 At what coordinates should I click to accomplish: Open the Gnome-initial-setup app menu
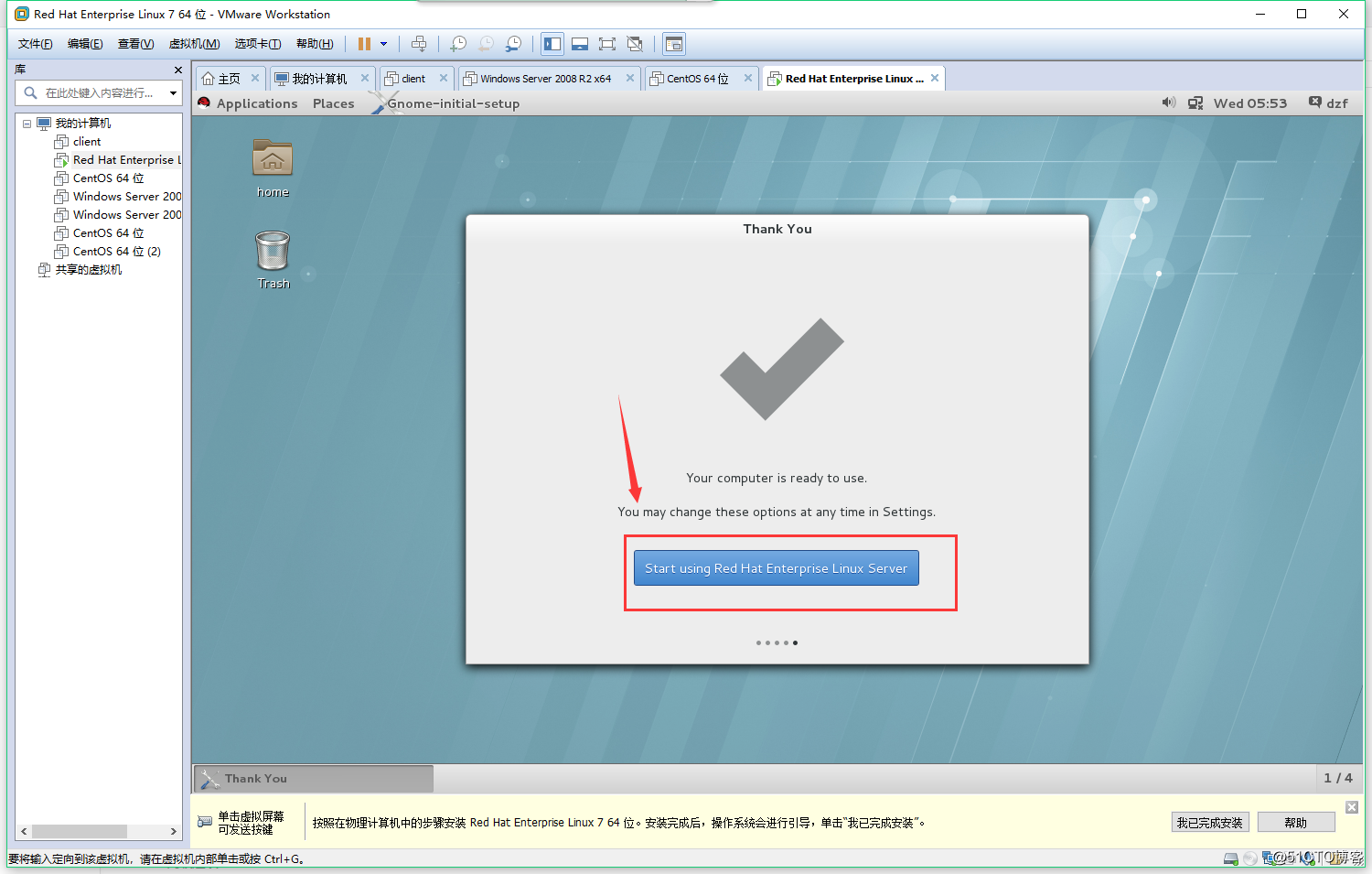[x=445, y=103]
